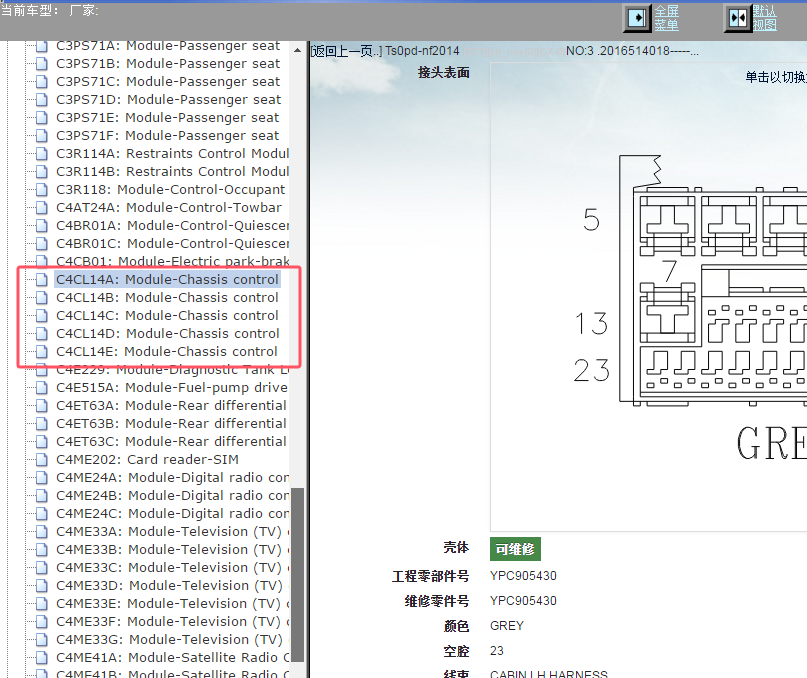This screenshot has height=678, width=807.
Task: Select C4CL14A Module-Chassis control
Action: [167, 280]
